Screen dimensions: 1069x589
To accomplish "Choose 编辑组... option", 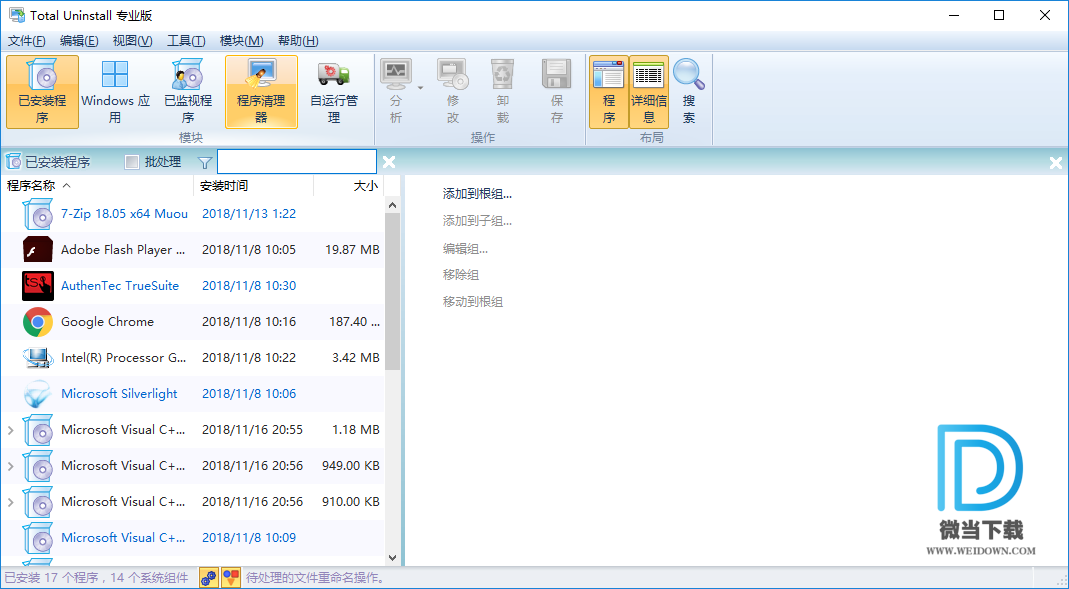I will (x=465, y=249).
